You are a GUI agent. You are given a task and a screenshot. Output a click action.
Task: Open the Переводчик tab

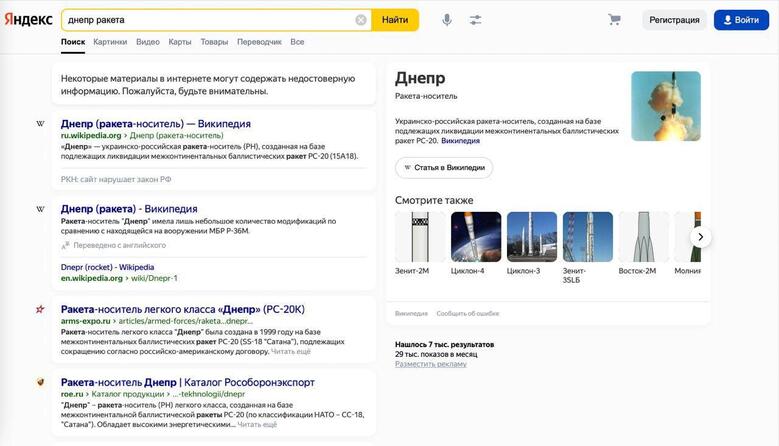[259, 42]
